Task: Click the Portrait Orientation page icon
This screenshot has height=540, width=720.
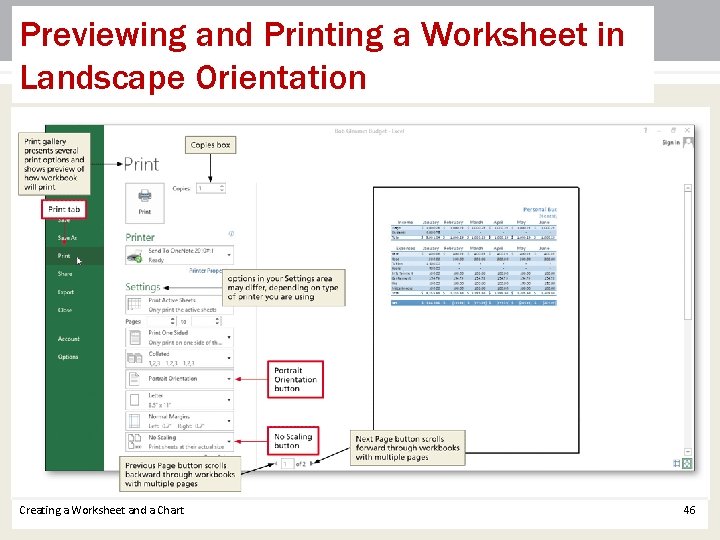Action: click(x=134, y=379)
